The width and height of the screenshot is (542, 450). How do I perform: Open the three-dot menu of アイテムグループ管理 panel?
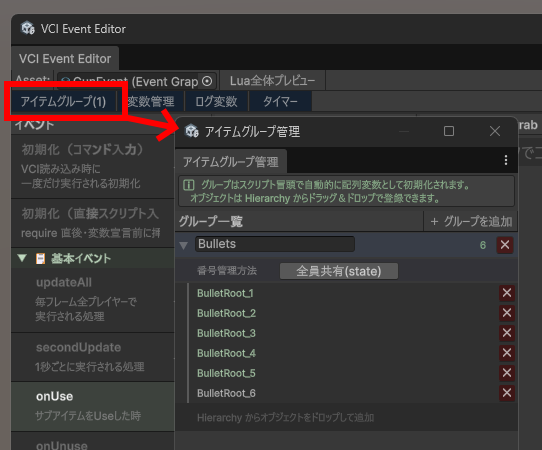coord(506,160)
